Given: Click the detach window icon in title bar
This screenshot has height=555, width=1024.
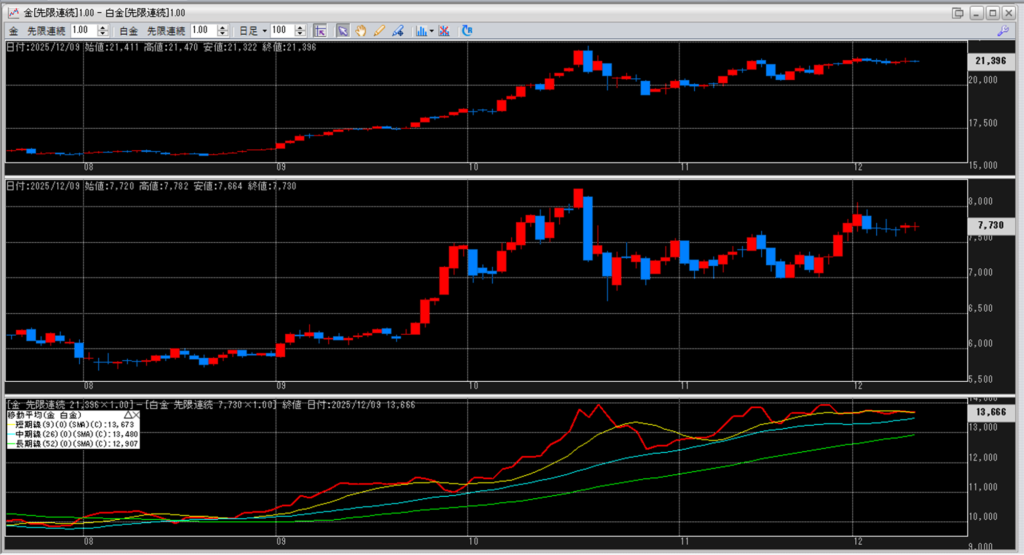Looking at the screenshot, I should 958,11.
